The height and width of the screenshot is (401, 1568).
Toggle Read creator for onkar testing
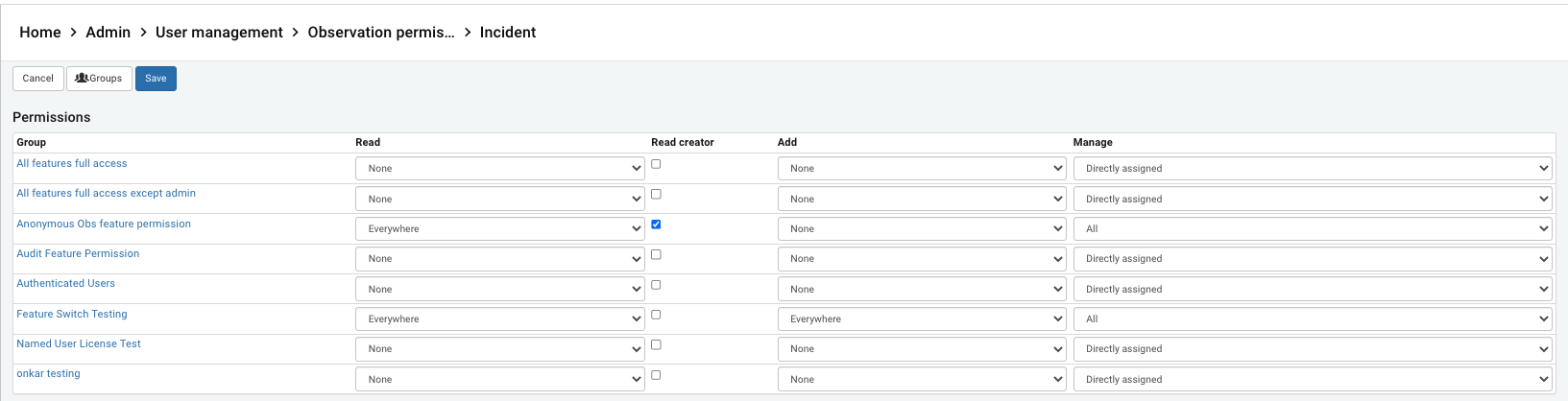pos(656,375)
